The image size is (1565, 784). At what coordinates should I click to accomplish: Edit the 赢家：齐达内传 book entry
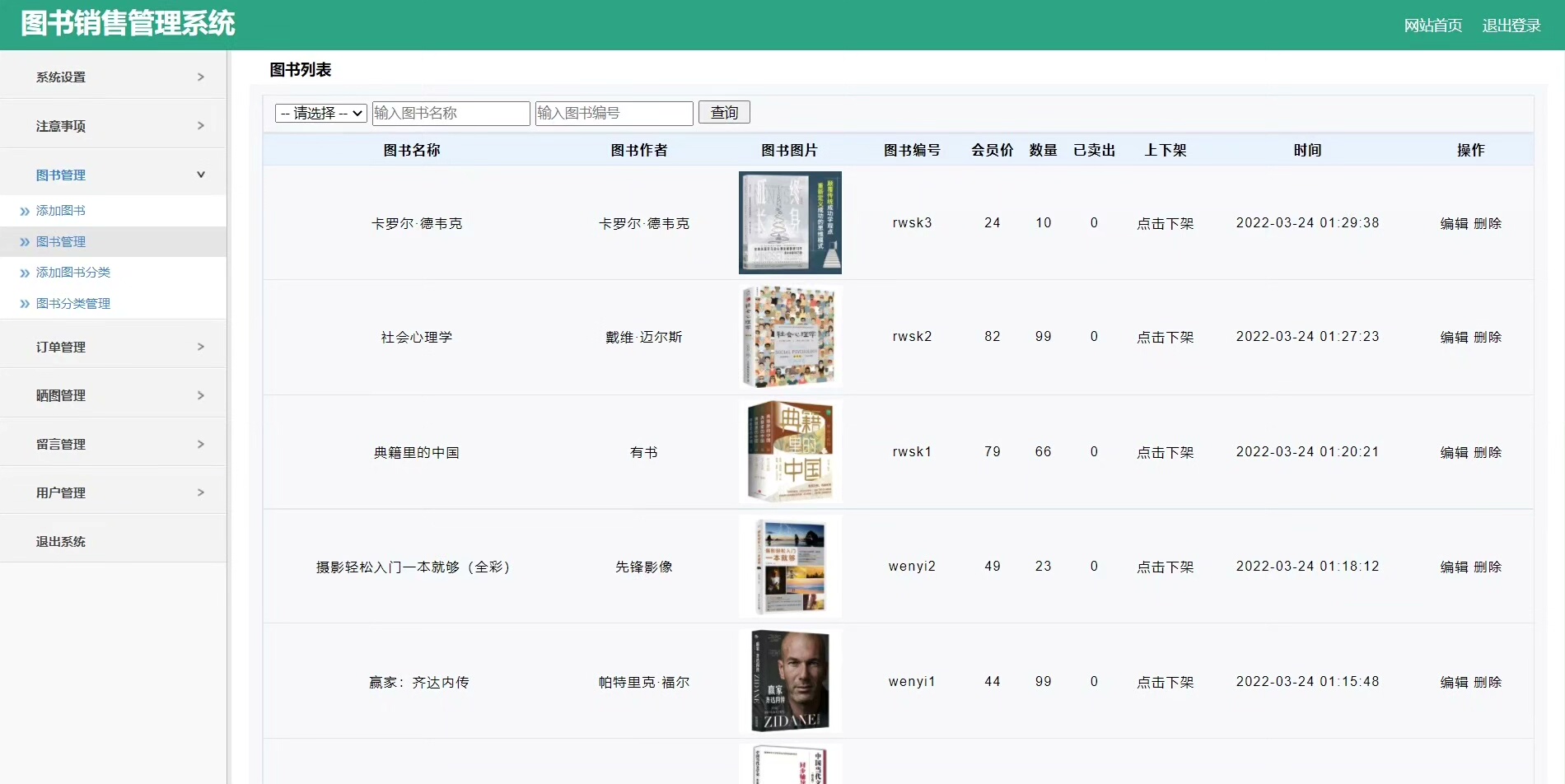(x=1454, y=682)
